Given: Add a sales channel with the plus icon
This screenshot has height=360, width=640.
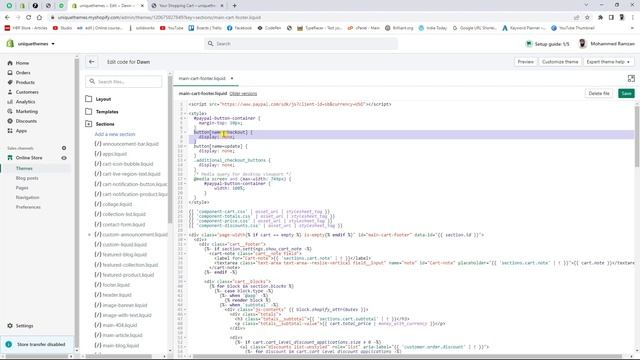Looking at the screenshot, I should (64, 148).
